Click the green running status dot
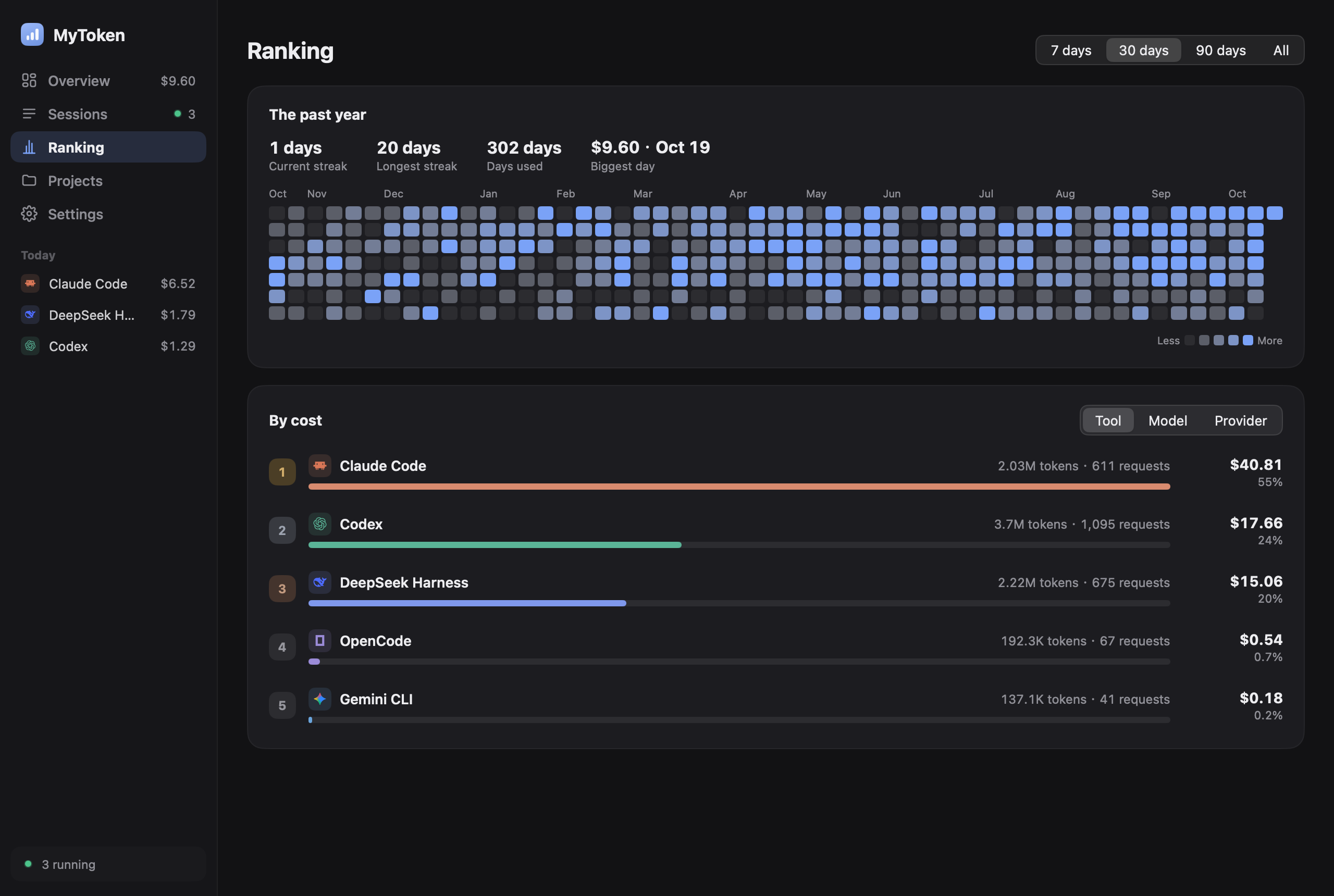Screen dimensions: 1334x896 pyautogui.click(x=28, y=863)
